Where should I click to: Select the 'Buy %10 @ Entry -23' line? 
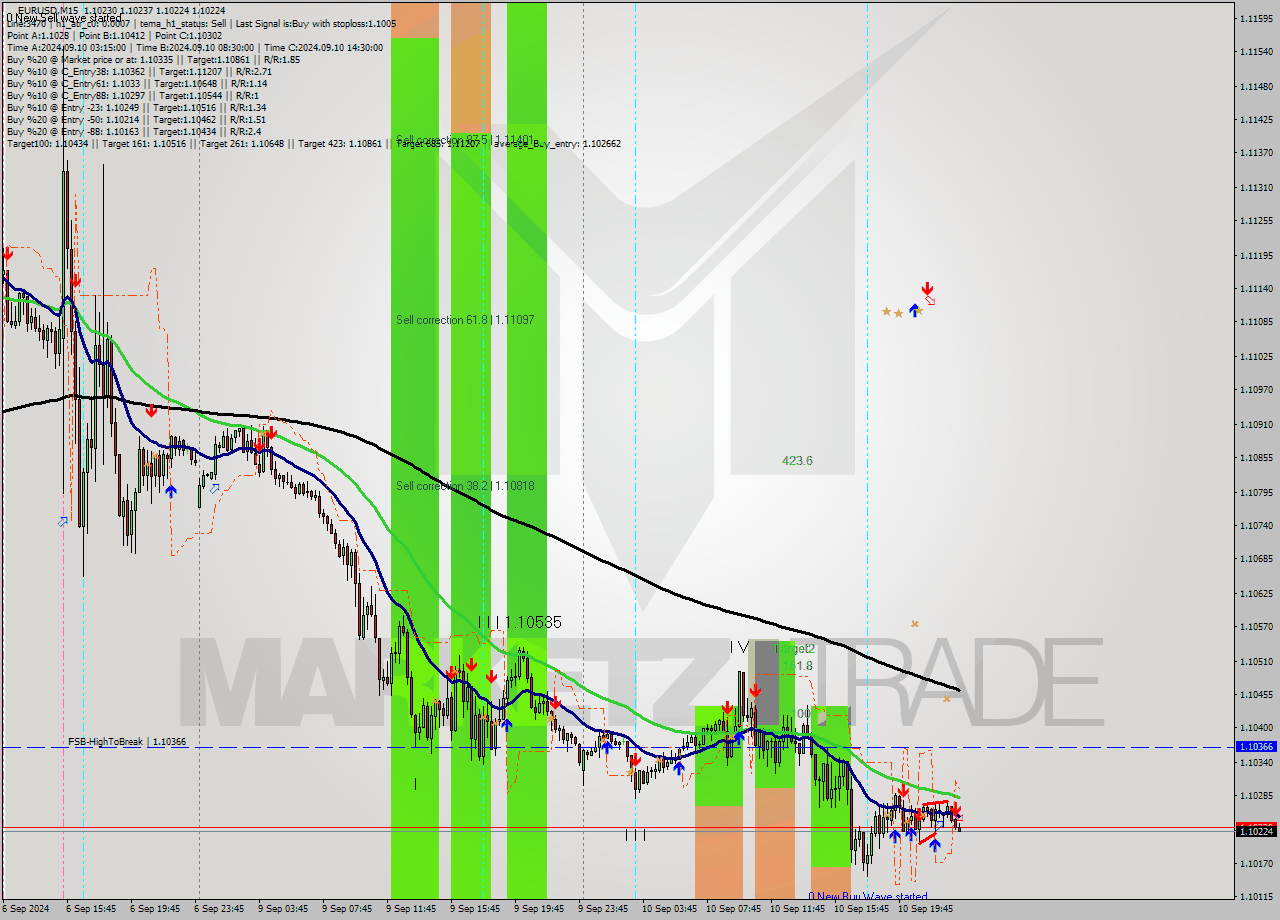point(136,107)
